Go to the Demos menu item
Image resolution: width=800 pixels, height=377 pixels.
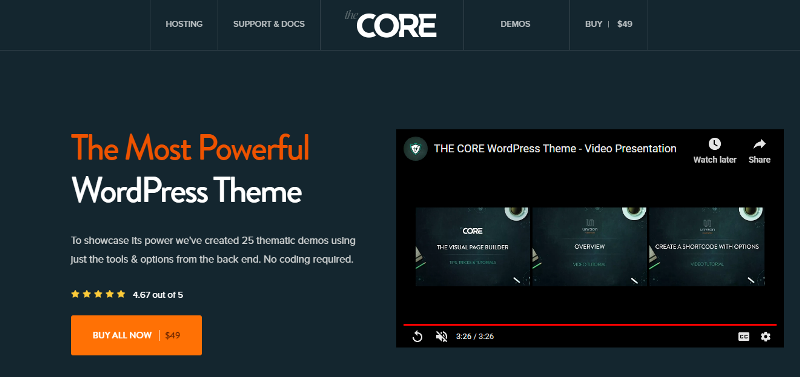515,24
